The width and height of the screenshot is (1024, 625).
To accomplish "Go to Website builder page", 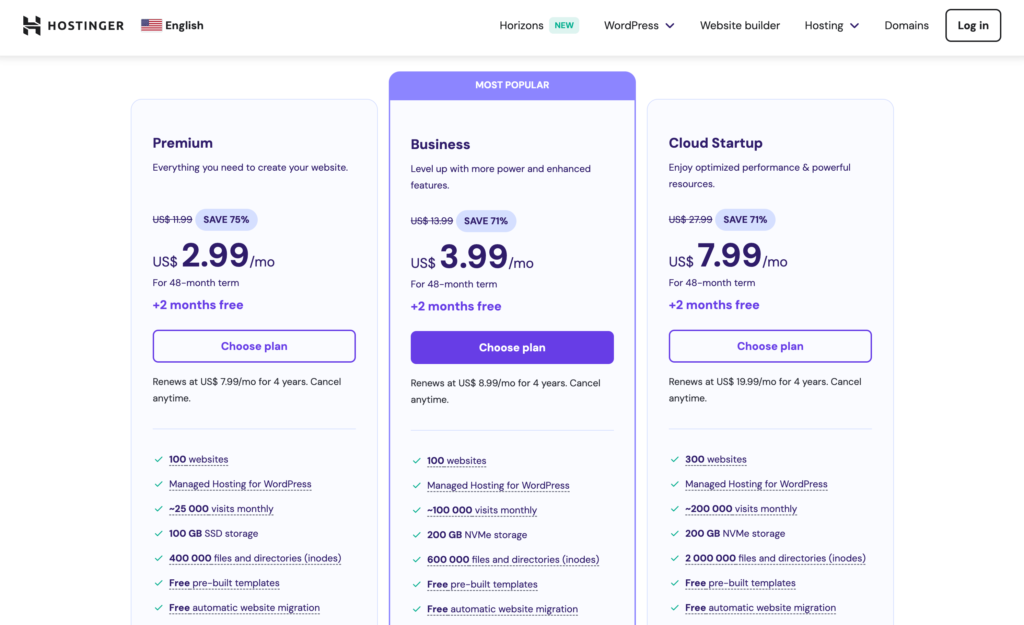I will tap(740, 25).
